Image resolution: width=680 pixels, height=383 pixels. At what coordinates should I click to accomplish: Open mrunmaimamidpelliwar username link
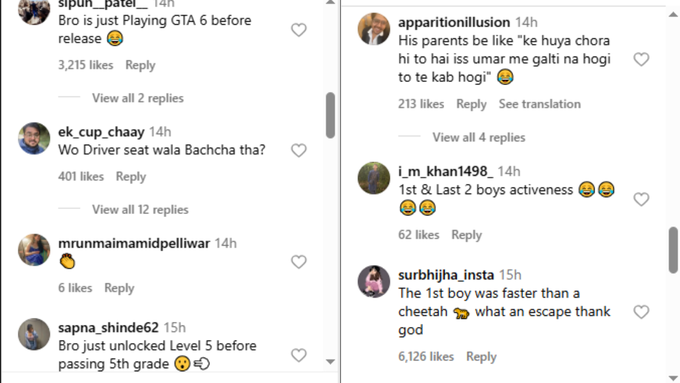pos(134,243)
